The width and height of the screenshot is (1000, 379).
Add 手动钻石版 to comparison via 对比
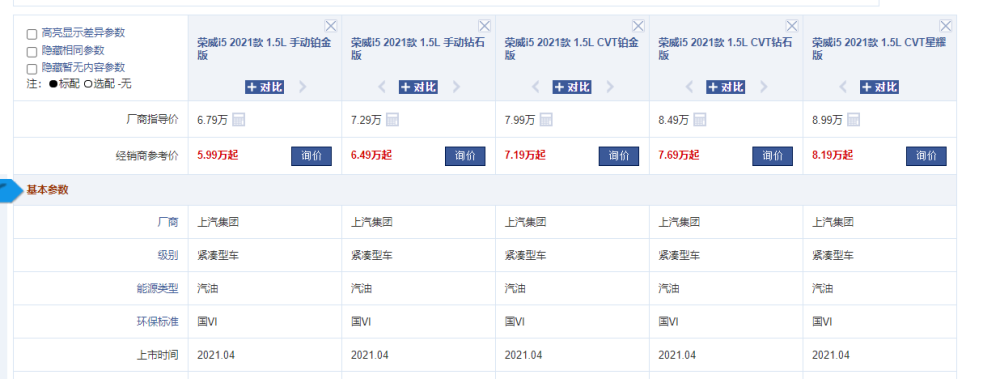click(418, 87)
